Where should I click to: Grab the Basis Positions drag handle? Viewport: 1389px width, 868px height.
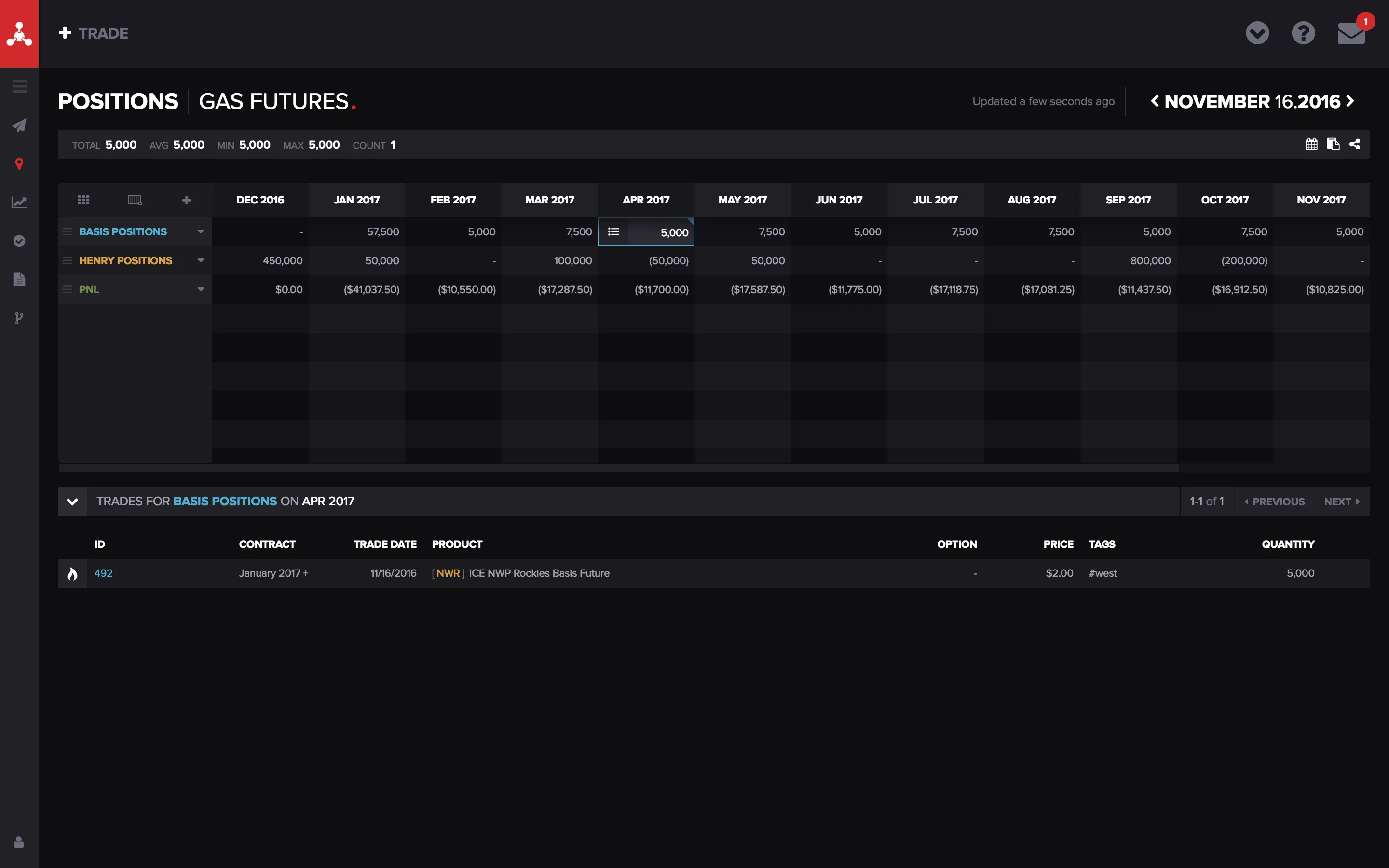click(67, 231)
